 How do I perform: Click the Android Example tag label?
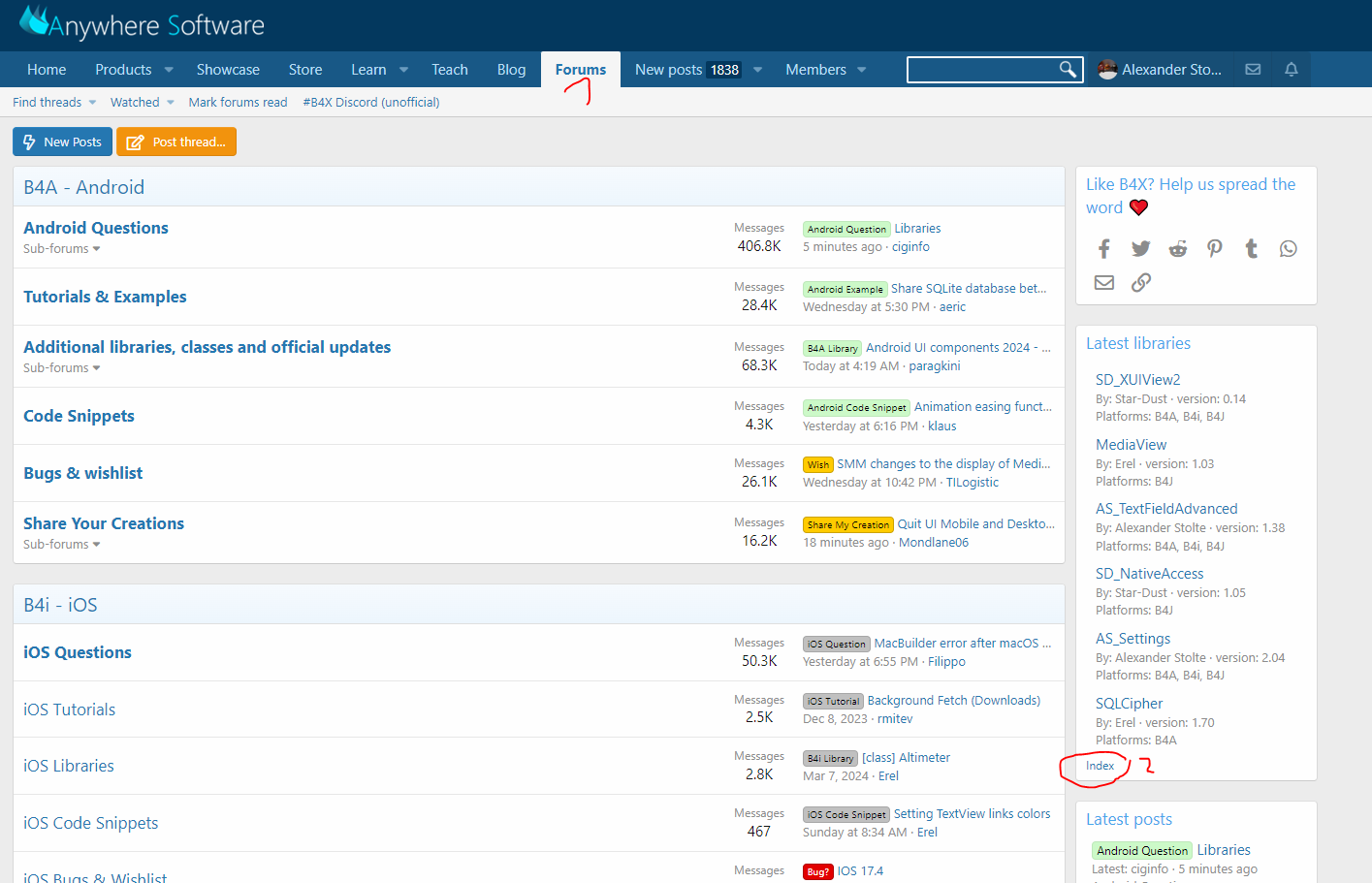click(x=846, y=289)
